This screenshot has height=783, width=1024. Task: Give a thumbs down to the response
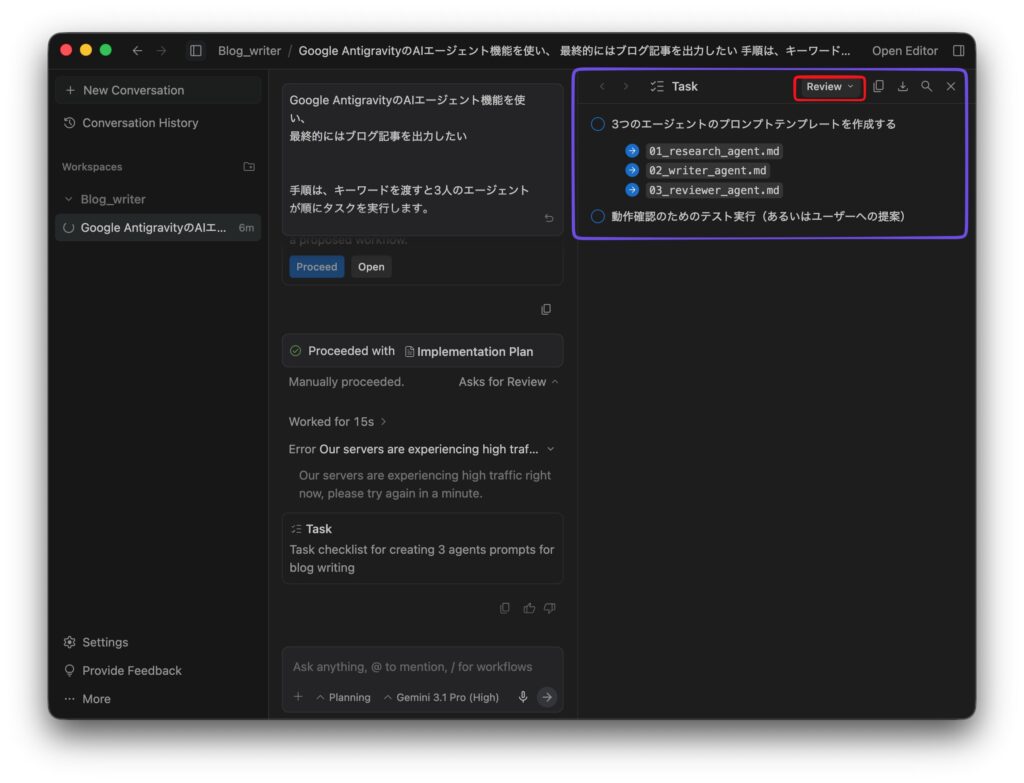549,608
